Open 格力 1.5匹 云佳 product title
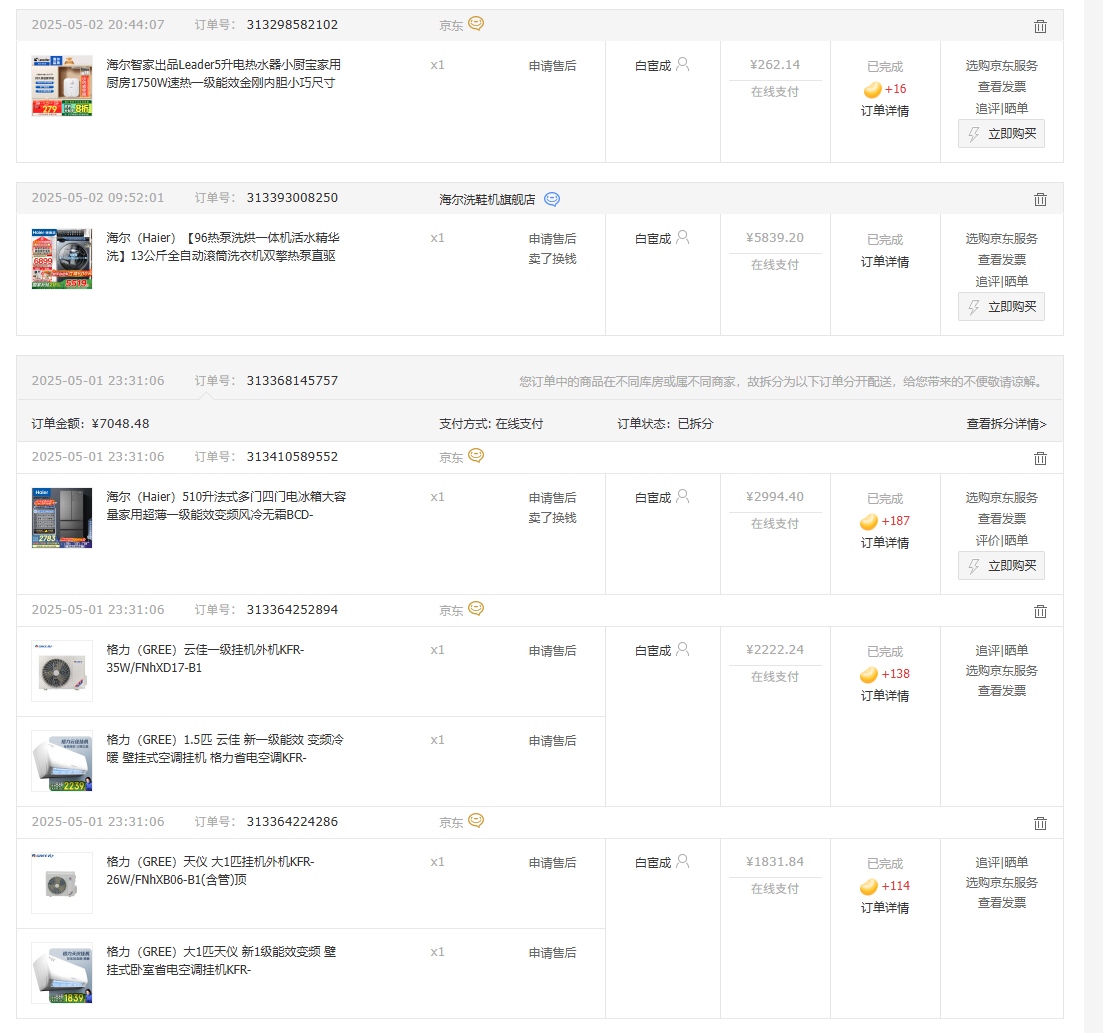 [x=225, y=749]
